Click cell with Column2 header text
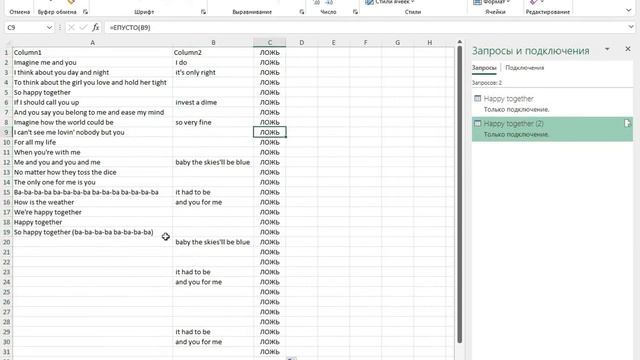The height and width of the screenshot is (360, 640). [213, 53]
